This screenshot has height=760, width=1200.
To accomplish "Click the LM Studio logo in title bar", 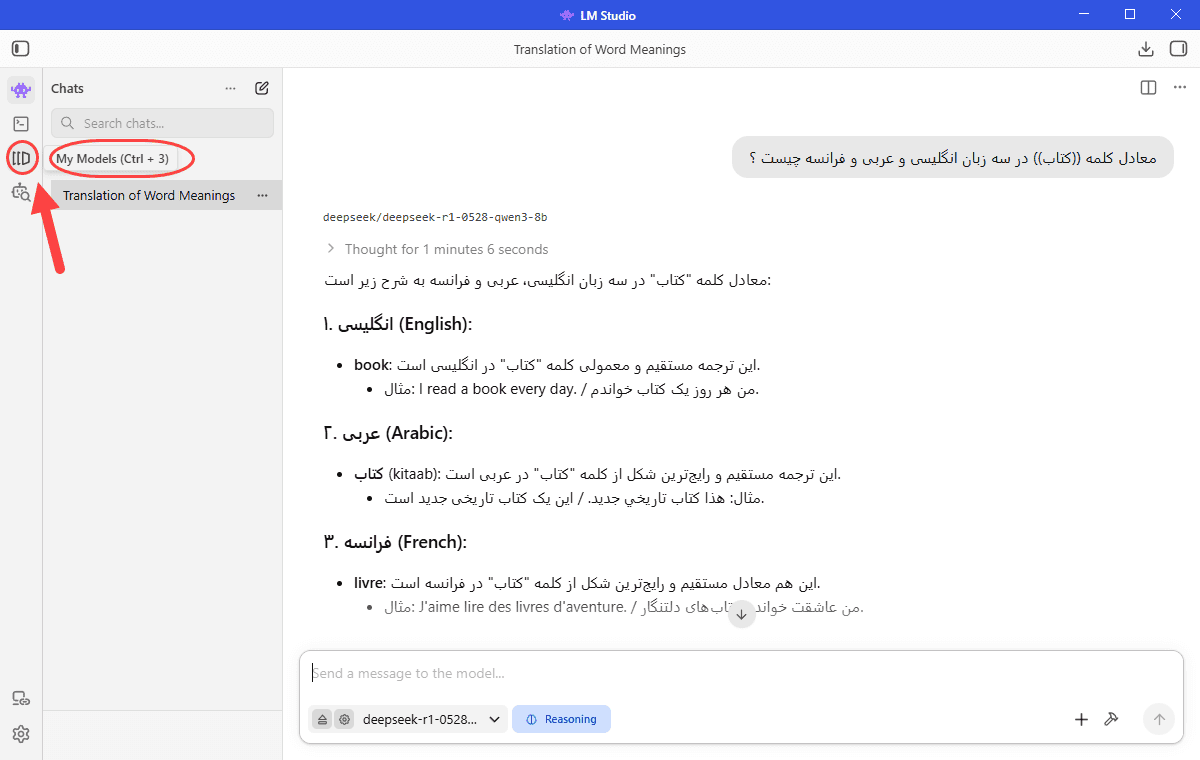I will (x=568, y=15).
